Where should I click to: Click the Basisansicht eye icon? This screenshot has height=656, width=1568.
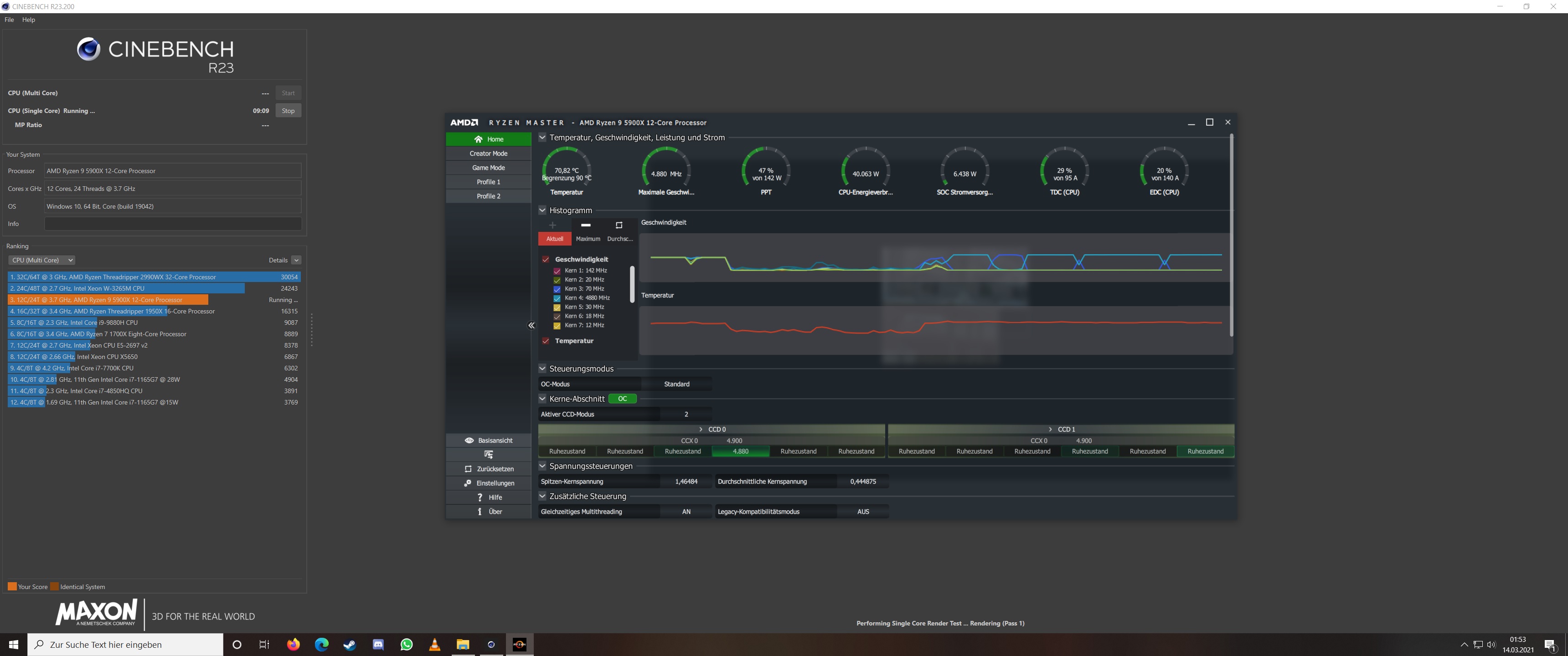[x=469, y=440]
